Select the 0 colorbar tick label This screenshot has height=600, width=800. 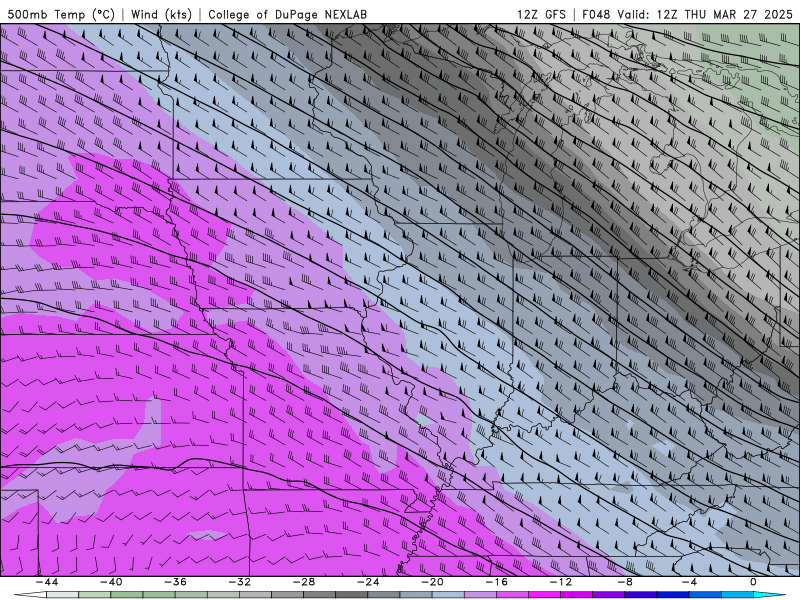point(754,582)
